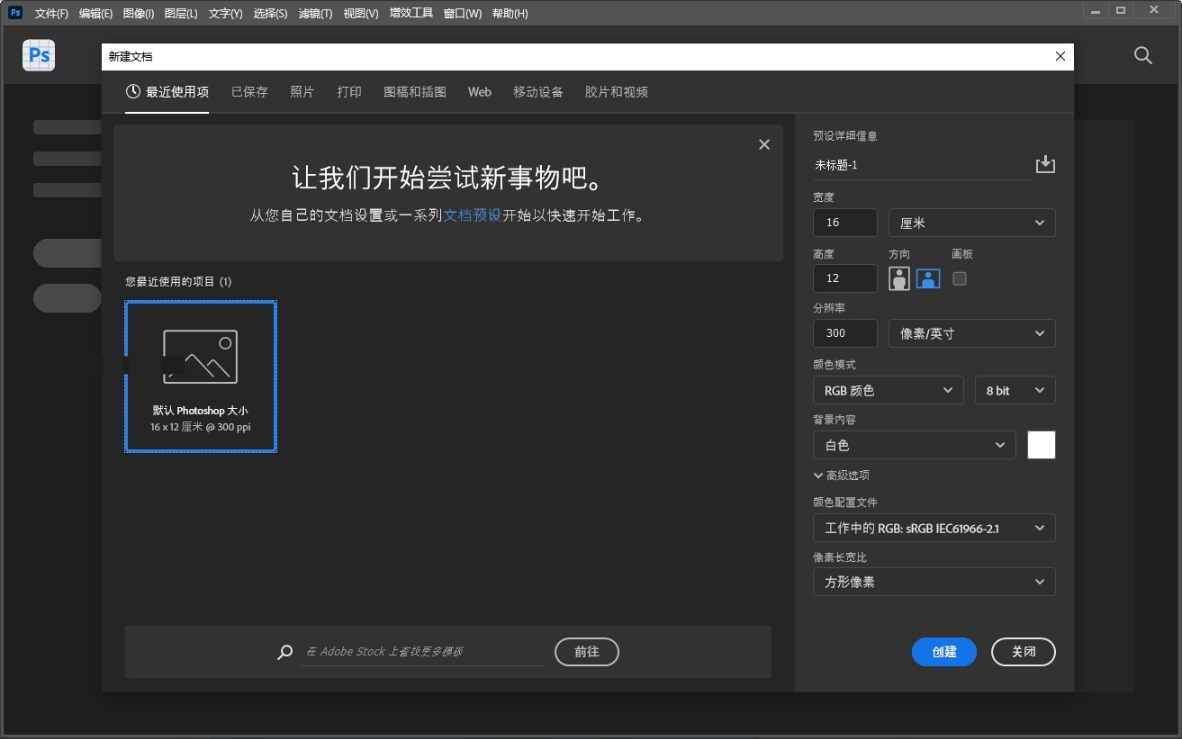Image resolution: width=1182 pixels, height=739 pixels.
Task: Open the 选择(S) menu
Action: pos(270,13)
